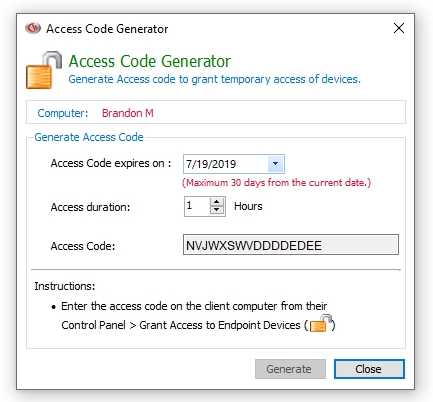Viewport: 433px width, 402px height.
Task: Click the Maximum 30 days note
Action: pyautogui.click(x=276, y=183)
